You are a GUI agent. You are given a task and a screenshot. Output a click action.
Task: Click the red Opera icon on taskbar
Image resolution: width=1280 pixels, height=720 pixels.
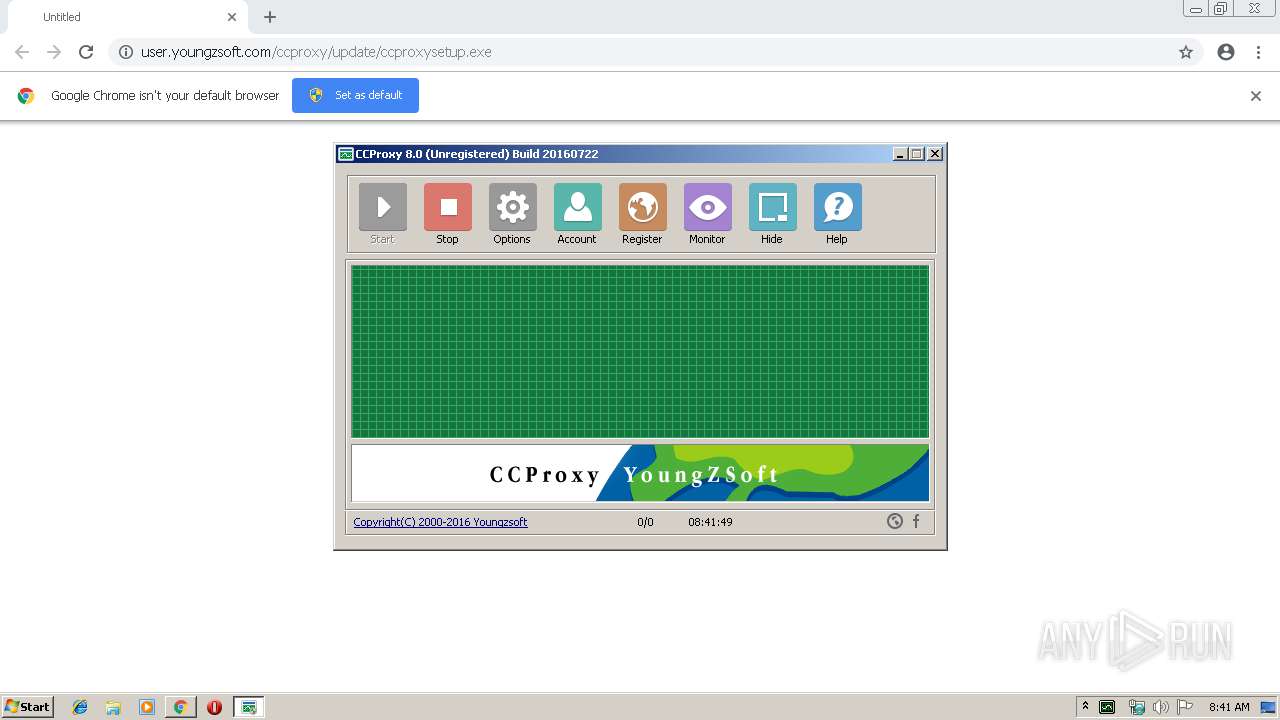214,707
